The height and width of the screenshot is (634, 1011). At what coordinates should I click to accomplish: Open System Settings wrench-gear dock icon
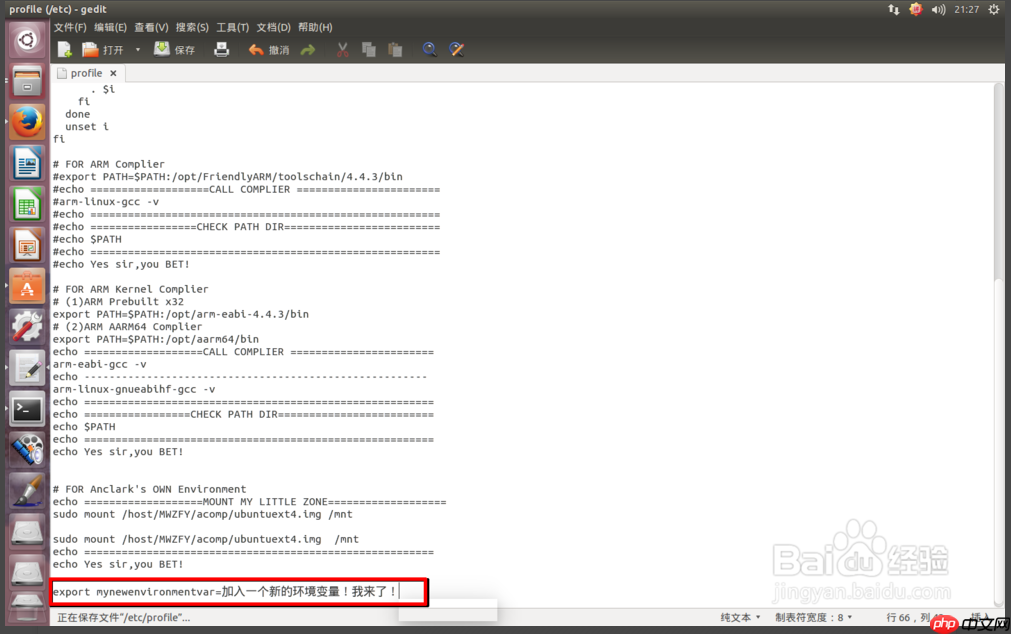[27, 326]
